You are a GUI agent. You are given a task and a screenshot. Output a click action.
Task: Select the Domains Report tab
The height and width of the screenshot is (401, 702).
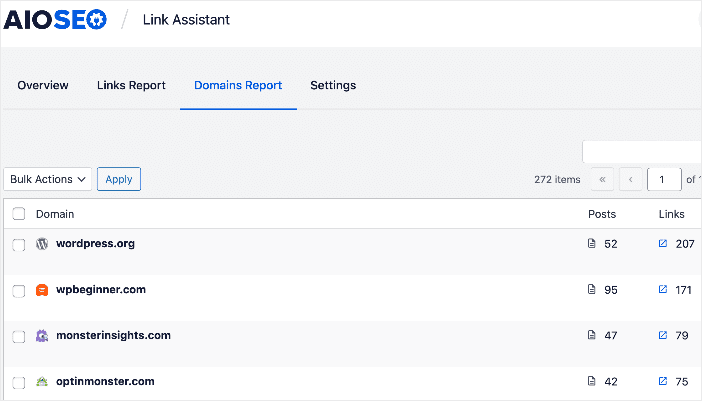pyautogui.click(x=238, y=85)
